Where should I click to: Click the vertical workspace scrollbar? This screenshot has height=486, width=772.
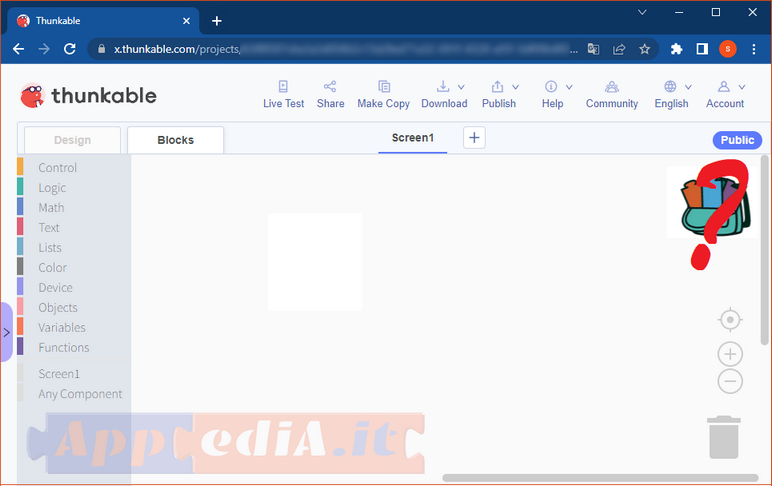click(x=764, y=250)
